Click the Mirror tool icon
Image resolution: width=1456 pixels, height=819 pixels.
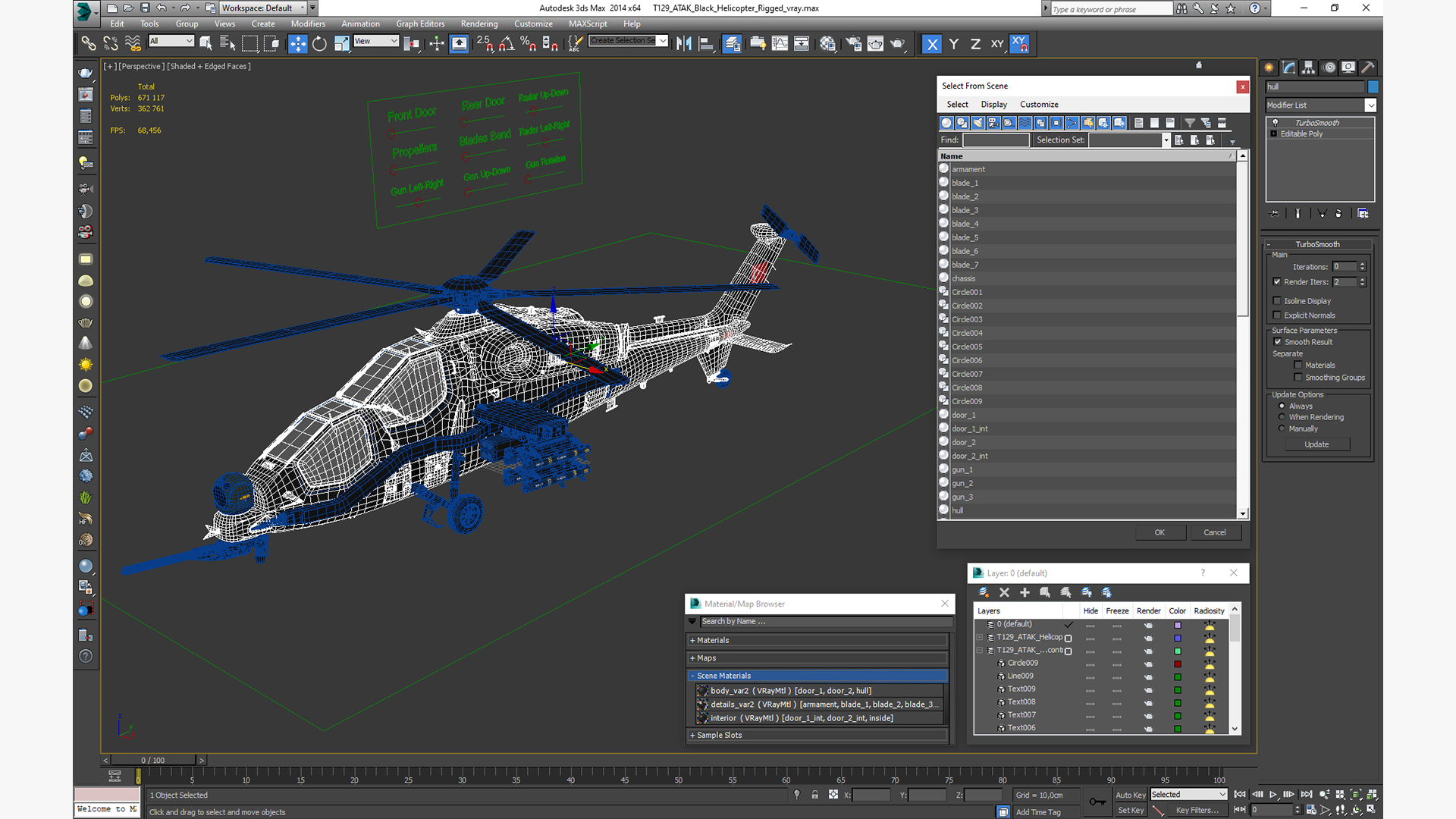pos(684,44)
